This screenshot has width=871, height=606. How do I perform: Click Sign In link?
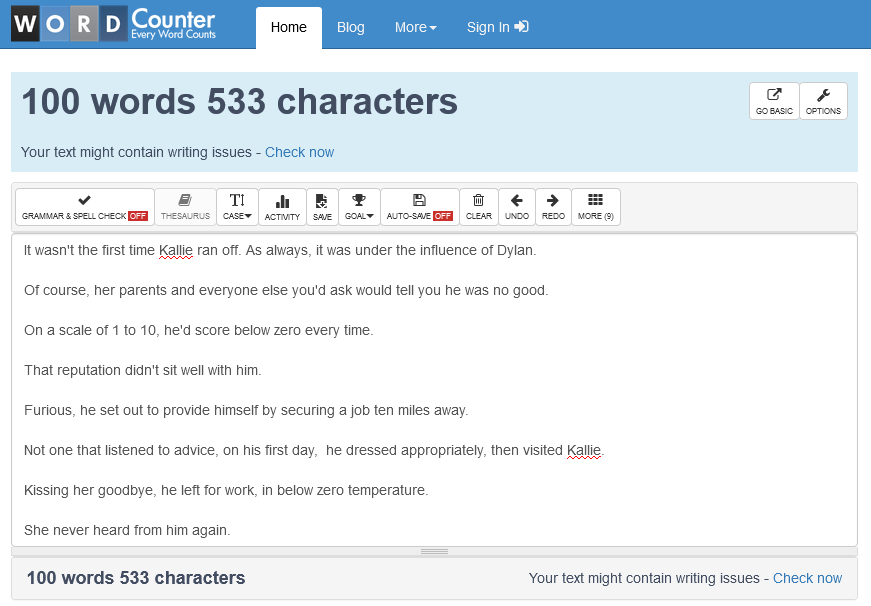(497, 27)
